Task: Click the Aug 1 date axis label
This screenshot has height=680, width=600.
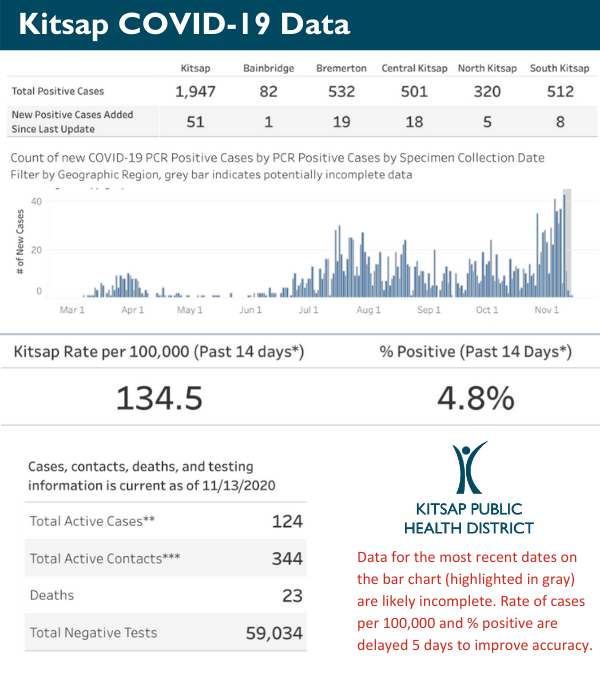Action: click(369, 310)
